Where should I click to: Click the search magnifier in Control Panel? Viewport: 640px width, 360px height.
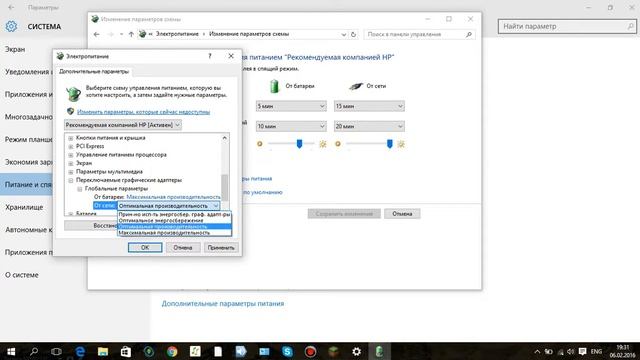tap(469, 34)
